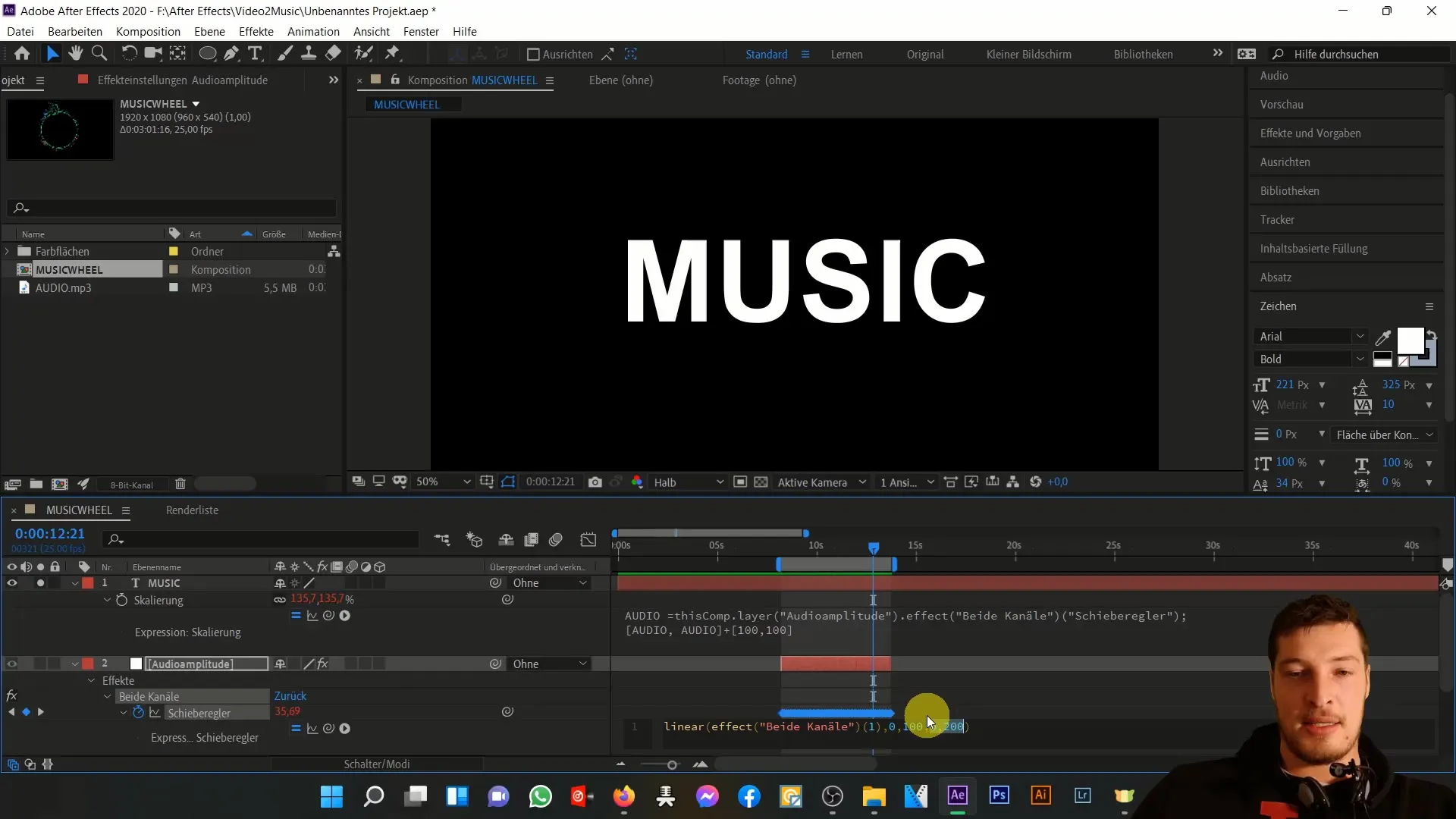Enable the Ausrichten snapping checkbox

pos(533,55)
